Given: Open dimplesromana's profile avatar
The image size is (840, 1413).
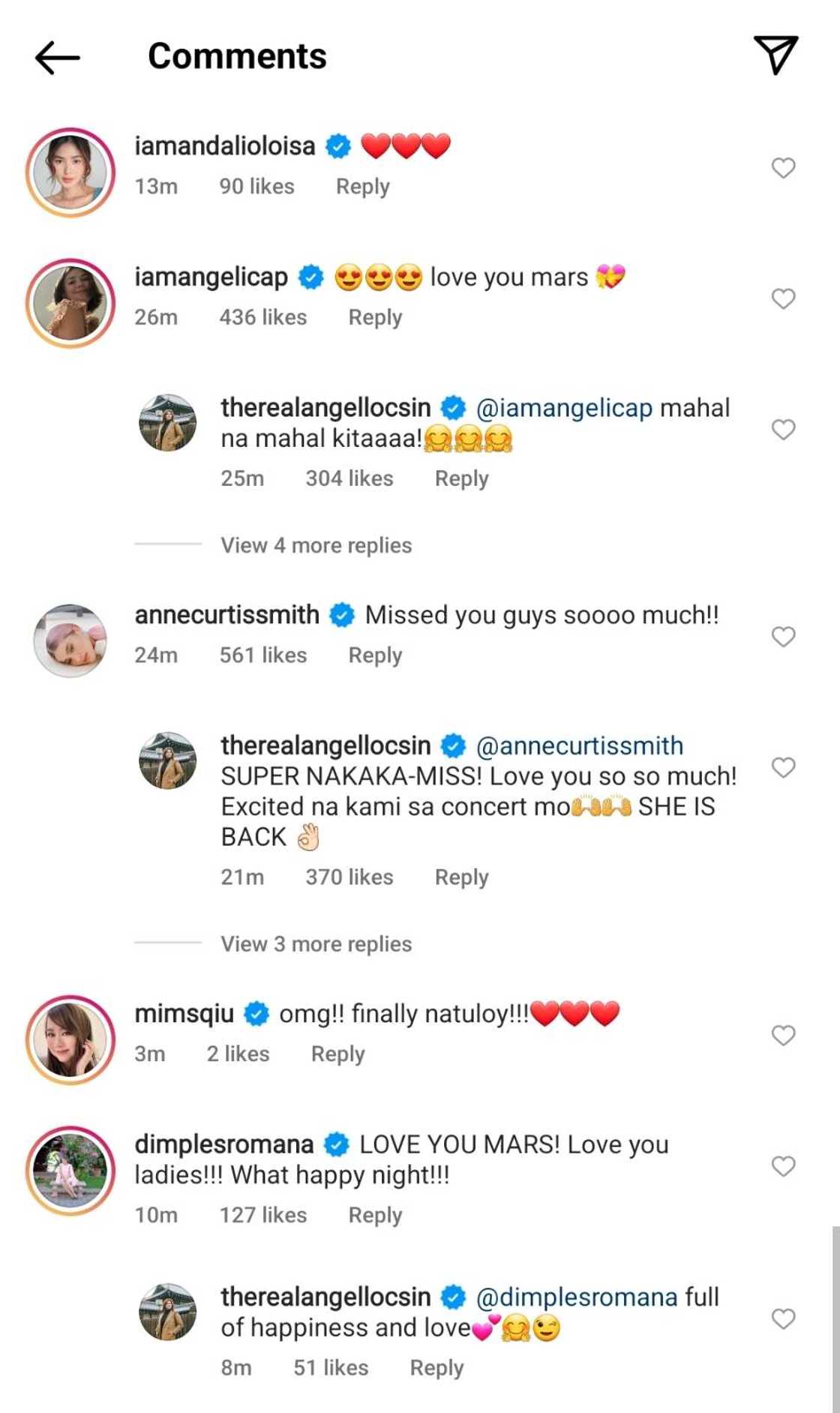Looking at the screenshot, I should point(70,1170).
